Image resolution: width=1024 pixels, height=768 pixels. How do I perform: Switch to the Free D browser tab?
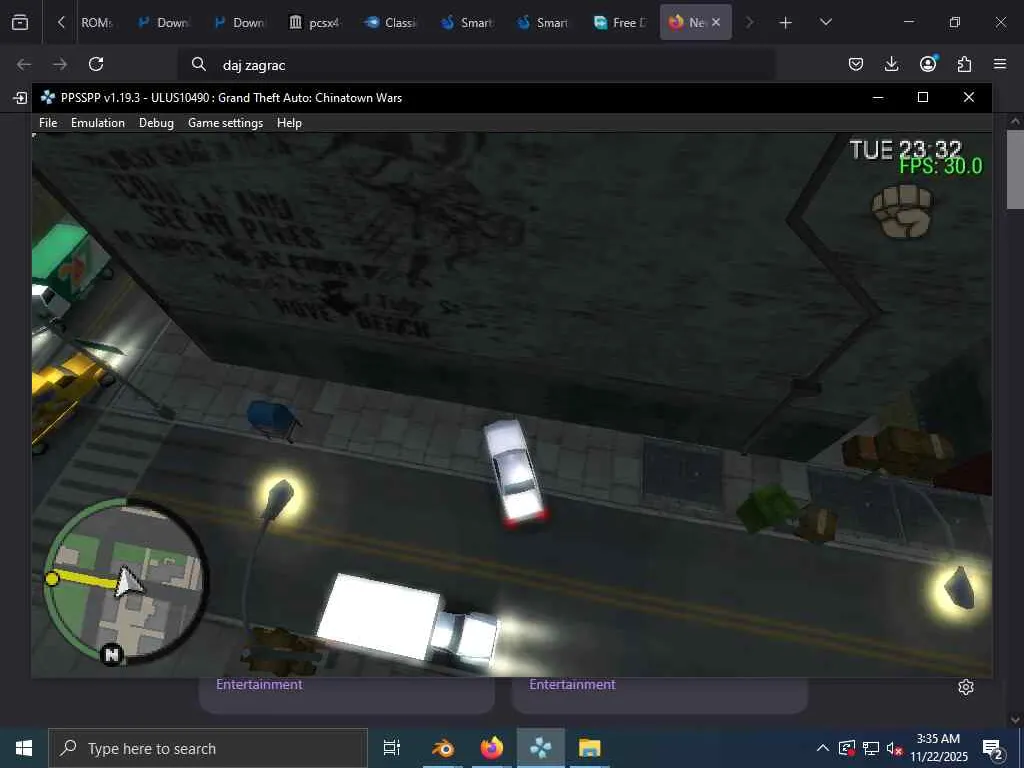(618, 22)
